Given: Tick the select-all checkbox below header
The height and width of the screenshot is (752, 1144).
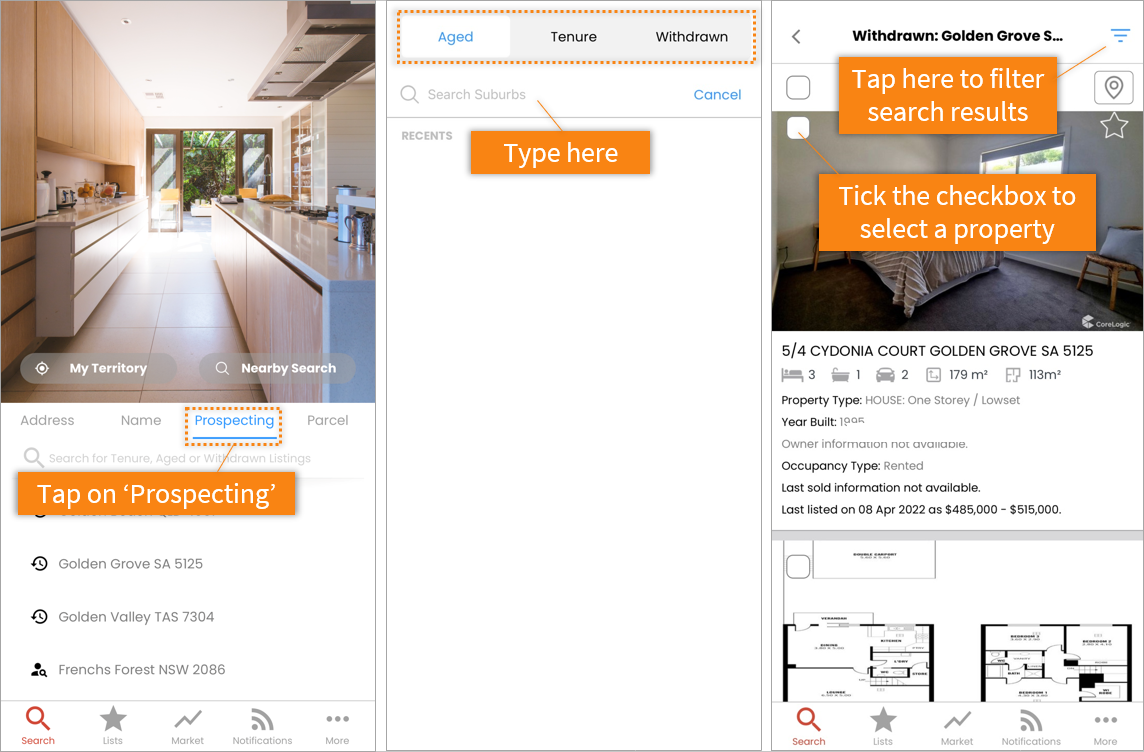Looking at the screenshot, I should (798, 88).
